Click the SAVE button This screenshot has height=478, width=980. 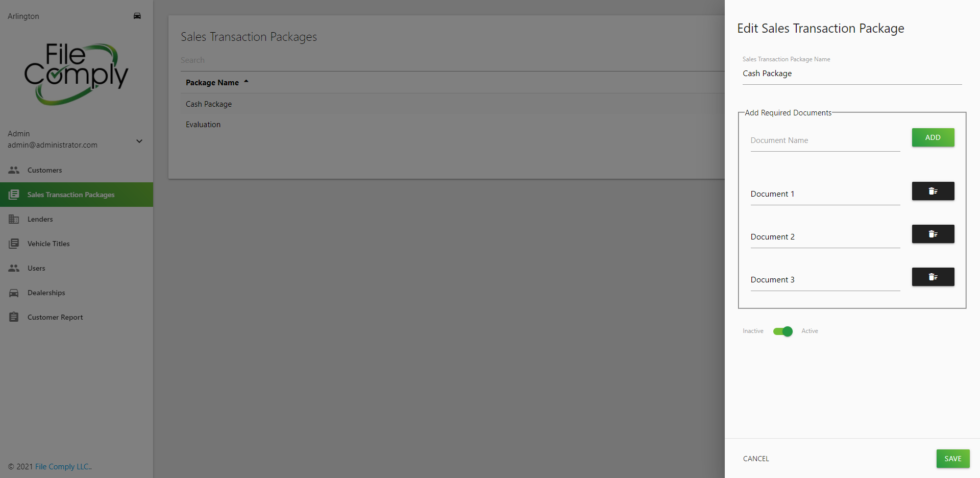(952, 459)
